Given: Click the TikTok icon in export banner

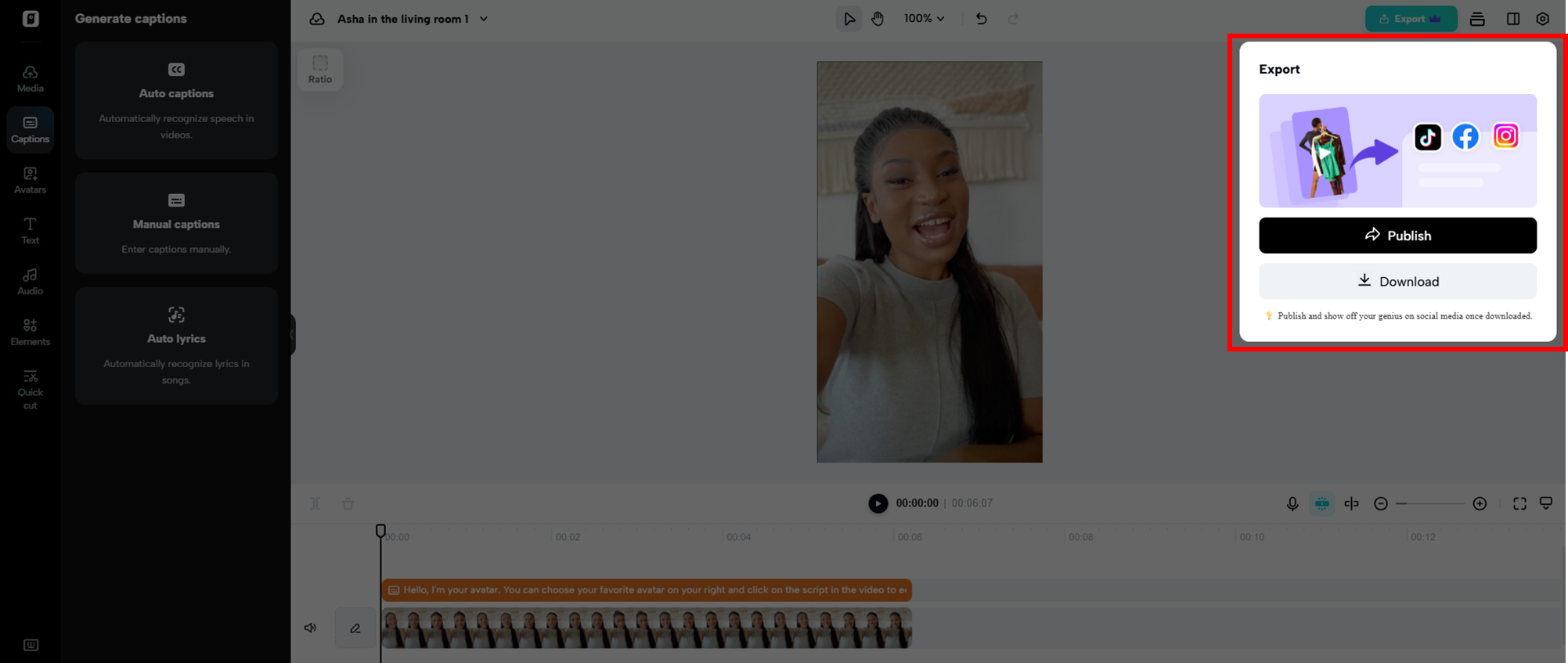Looking at the screenshot, I should coord(1427,137).
